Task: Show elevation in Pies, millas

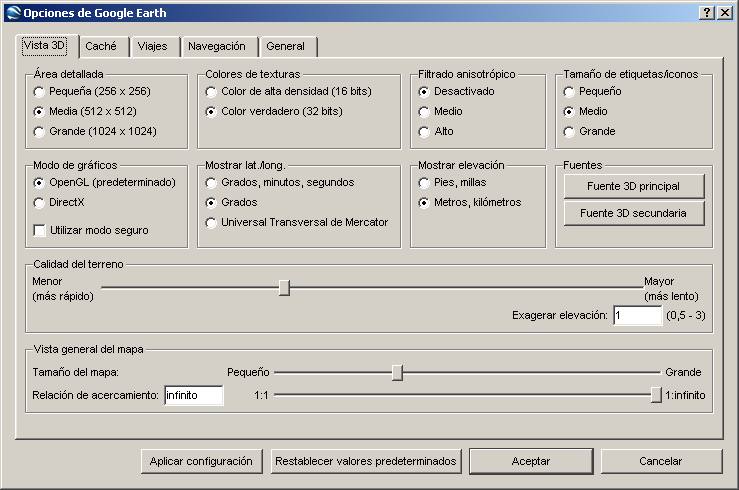Action: tap(452, 182)
